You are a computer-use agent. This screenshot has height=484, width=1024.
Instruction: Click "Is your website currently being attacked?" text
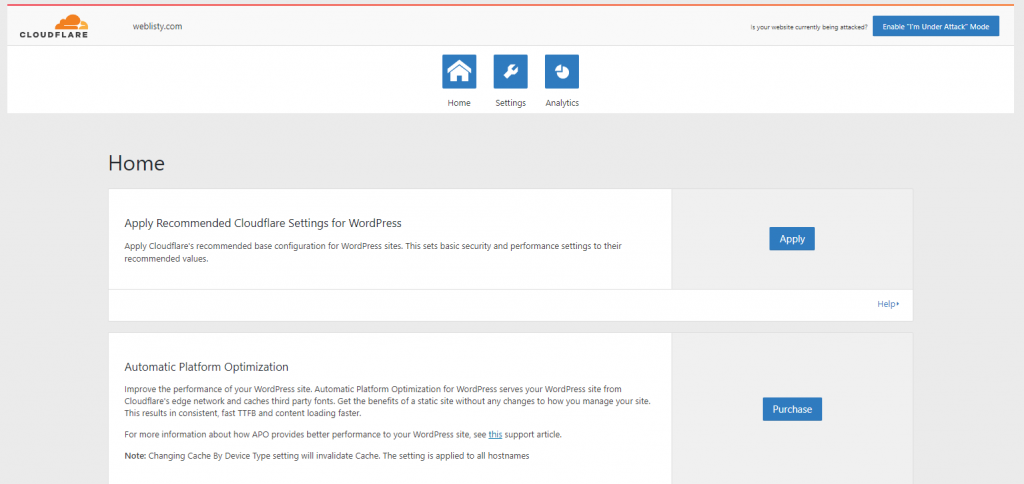809,27
